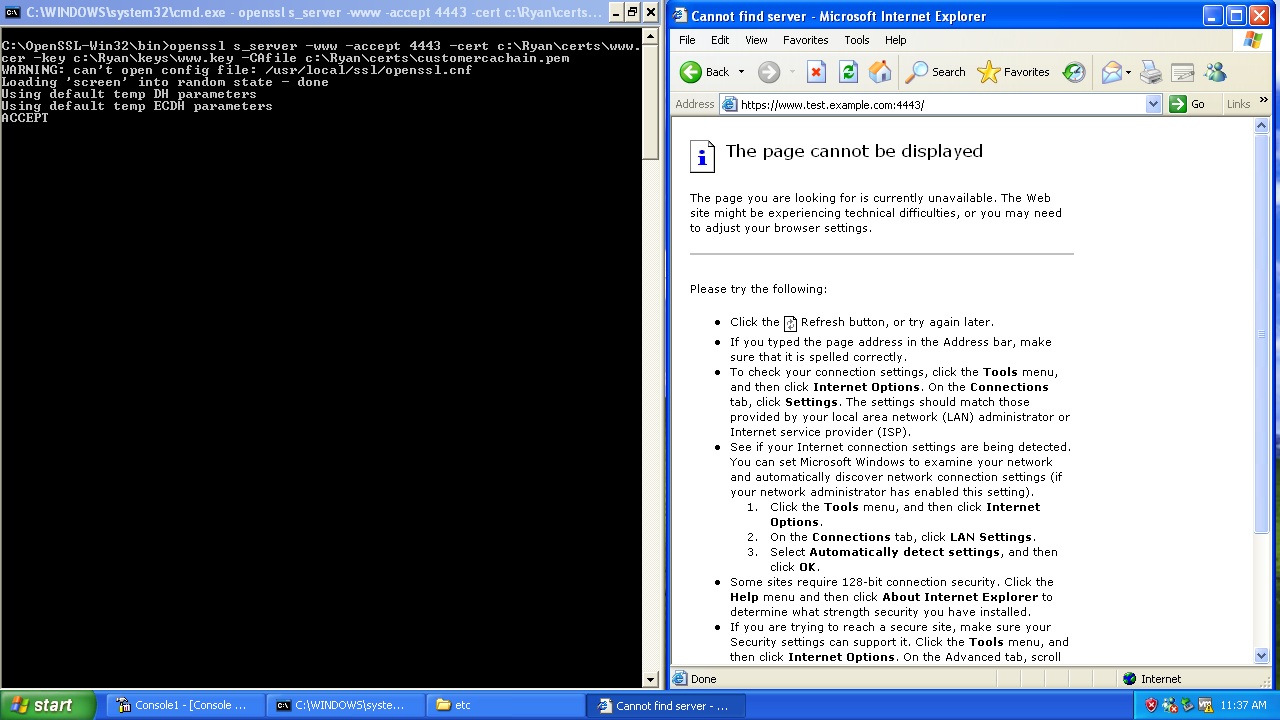Switch to Cannot find server taskbar button
Viewport: 1280px width, 720px height.
664,705
